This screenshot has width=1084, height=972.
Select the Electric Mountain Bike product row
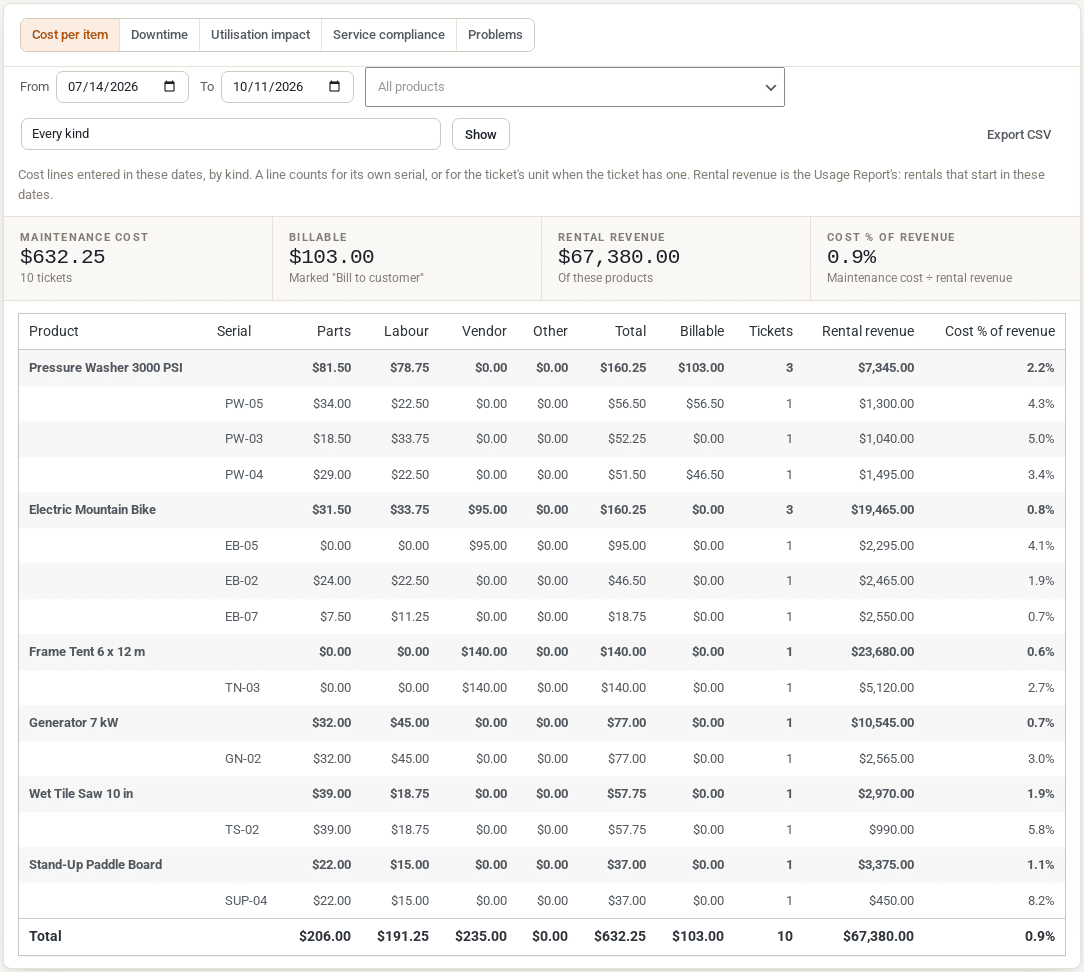pos(542,510)
